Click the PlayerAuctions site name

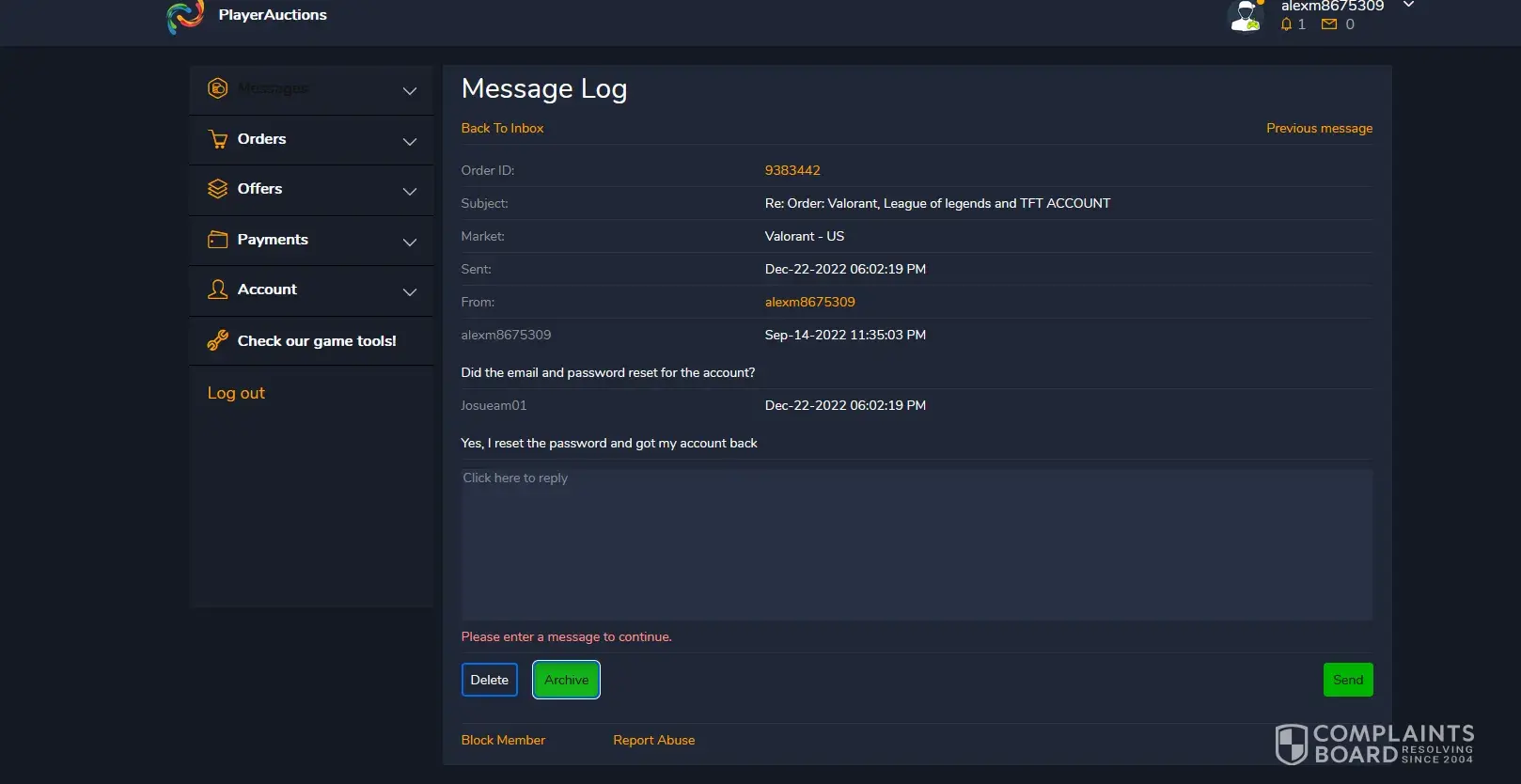point(273,15)
